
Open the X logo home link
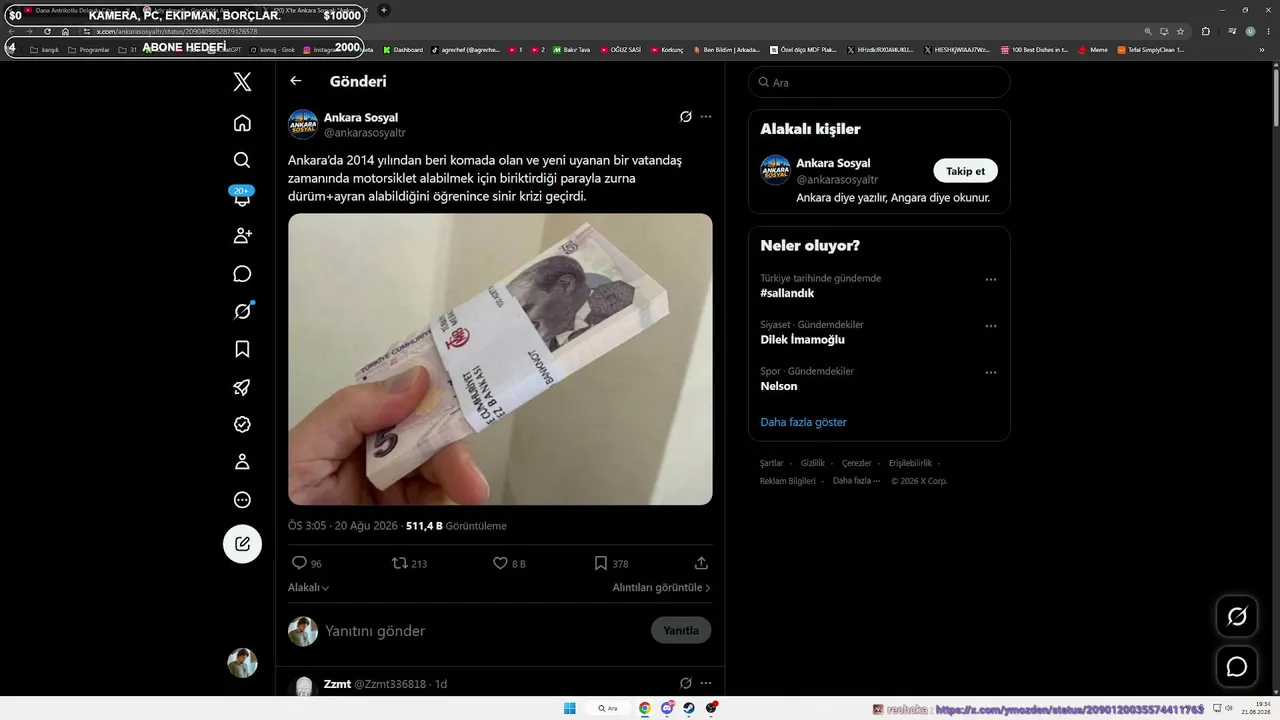pos(242,82)
